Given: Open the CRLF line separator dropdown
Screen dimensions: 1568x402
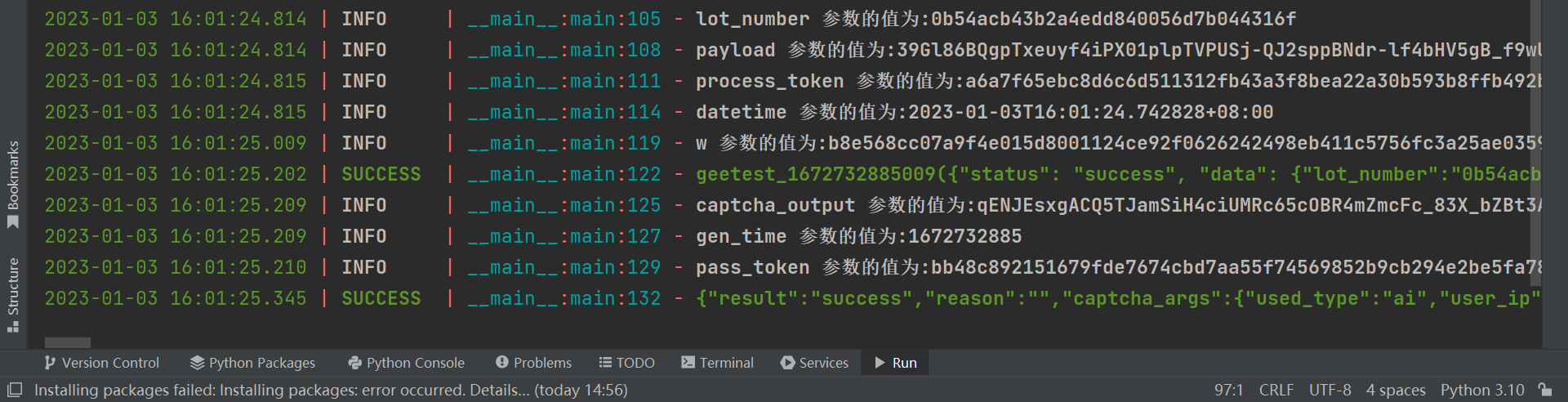Looking at the screenshot, I should [x=1276, y=390].
